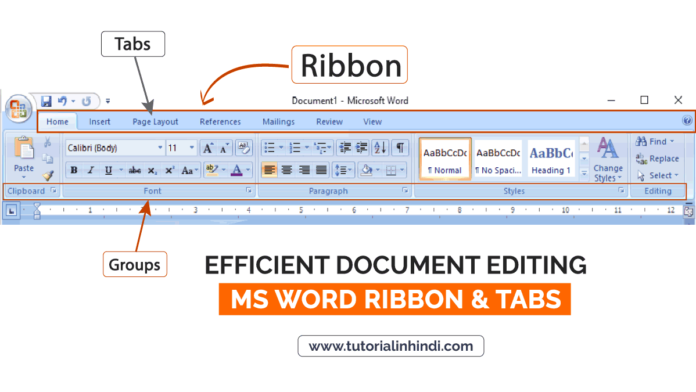Open the Insert tab
The height and width of the screenshot is (392, 696).
click(x=99, y=122)
